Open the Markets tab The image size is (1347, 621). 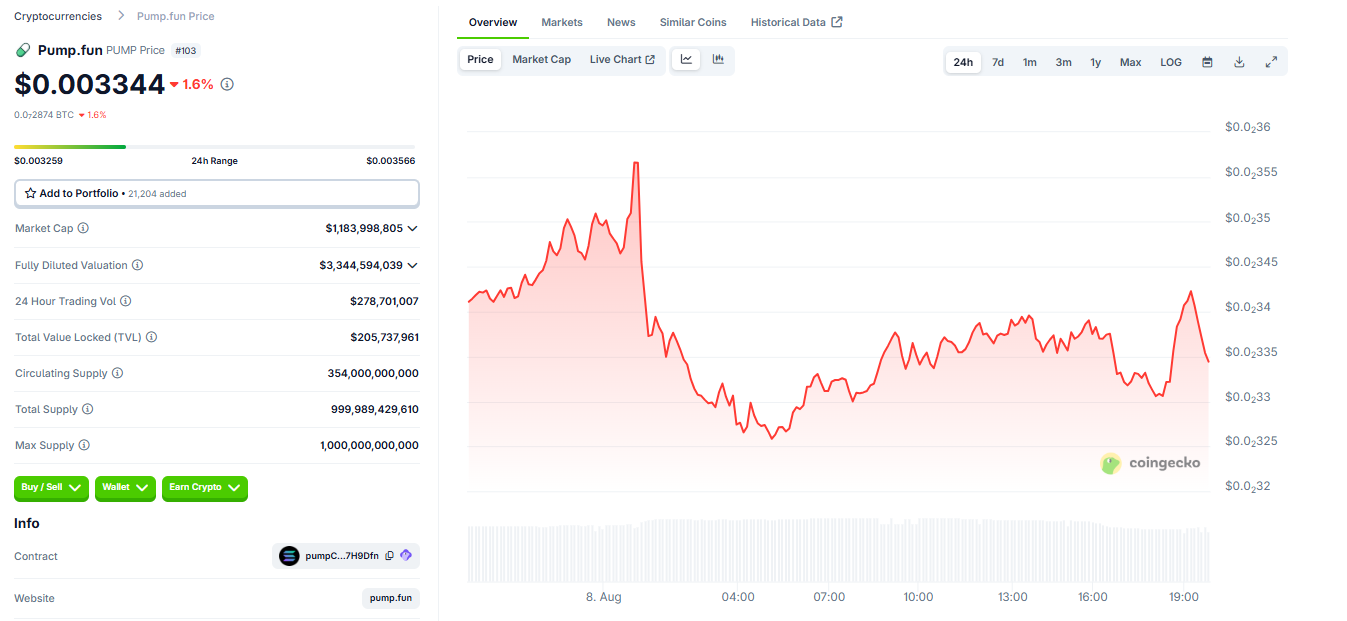coord(562,22)
